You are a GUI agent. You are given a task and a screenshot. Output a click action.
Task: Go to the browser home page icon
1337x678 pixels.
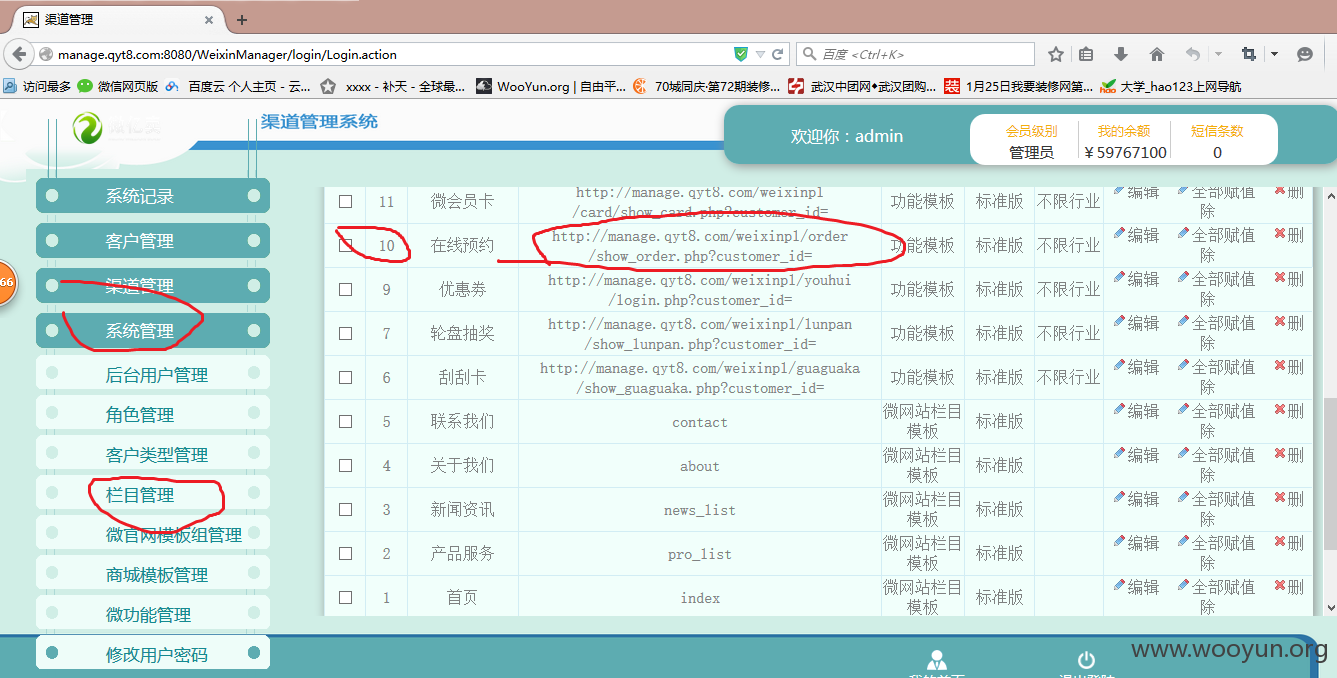tap(1156, 54)
